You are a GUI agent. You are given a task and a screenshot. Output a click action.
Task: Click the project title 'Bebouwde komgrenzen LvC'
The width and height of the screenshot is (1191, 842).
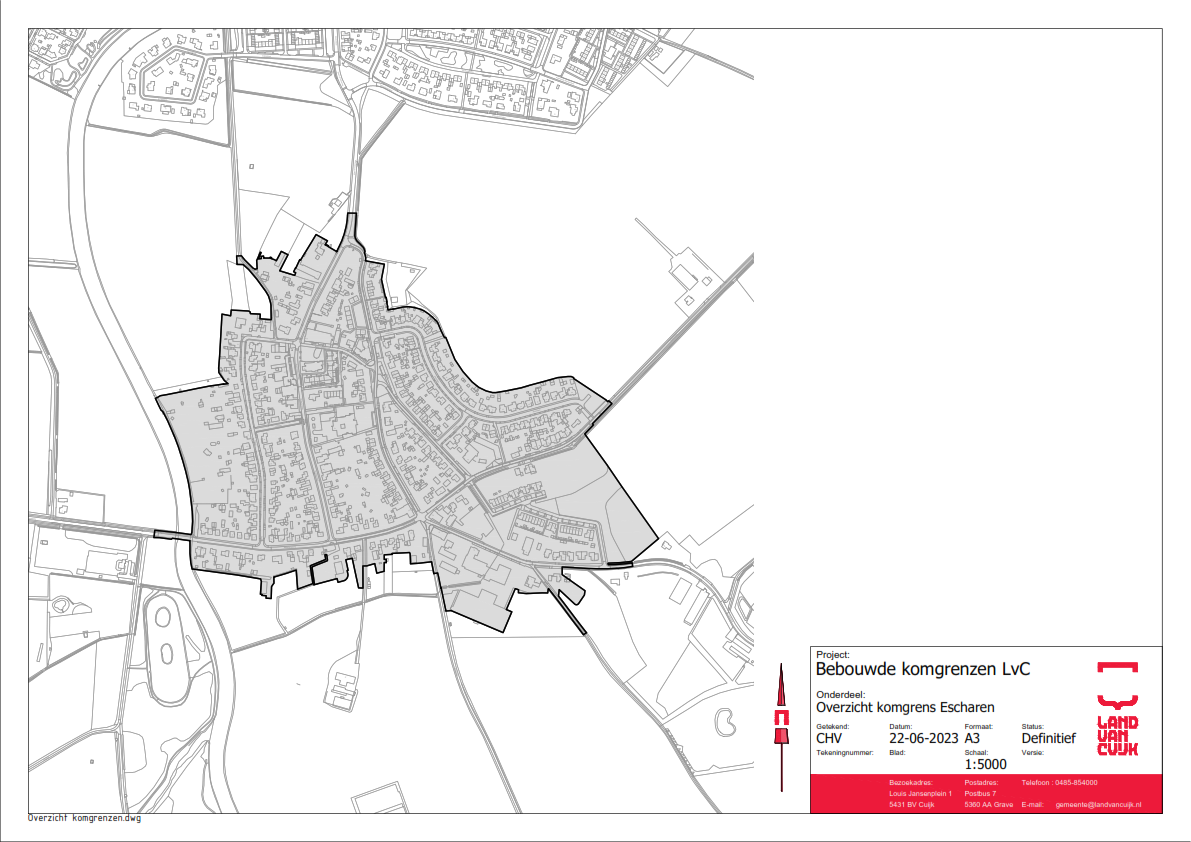(923, 669)
